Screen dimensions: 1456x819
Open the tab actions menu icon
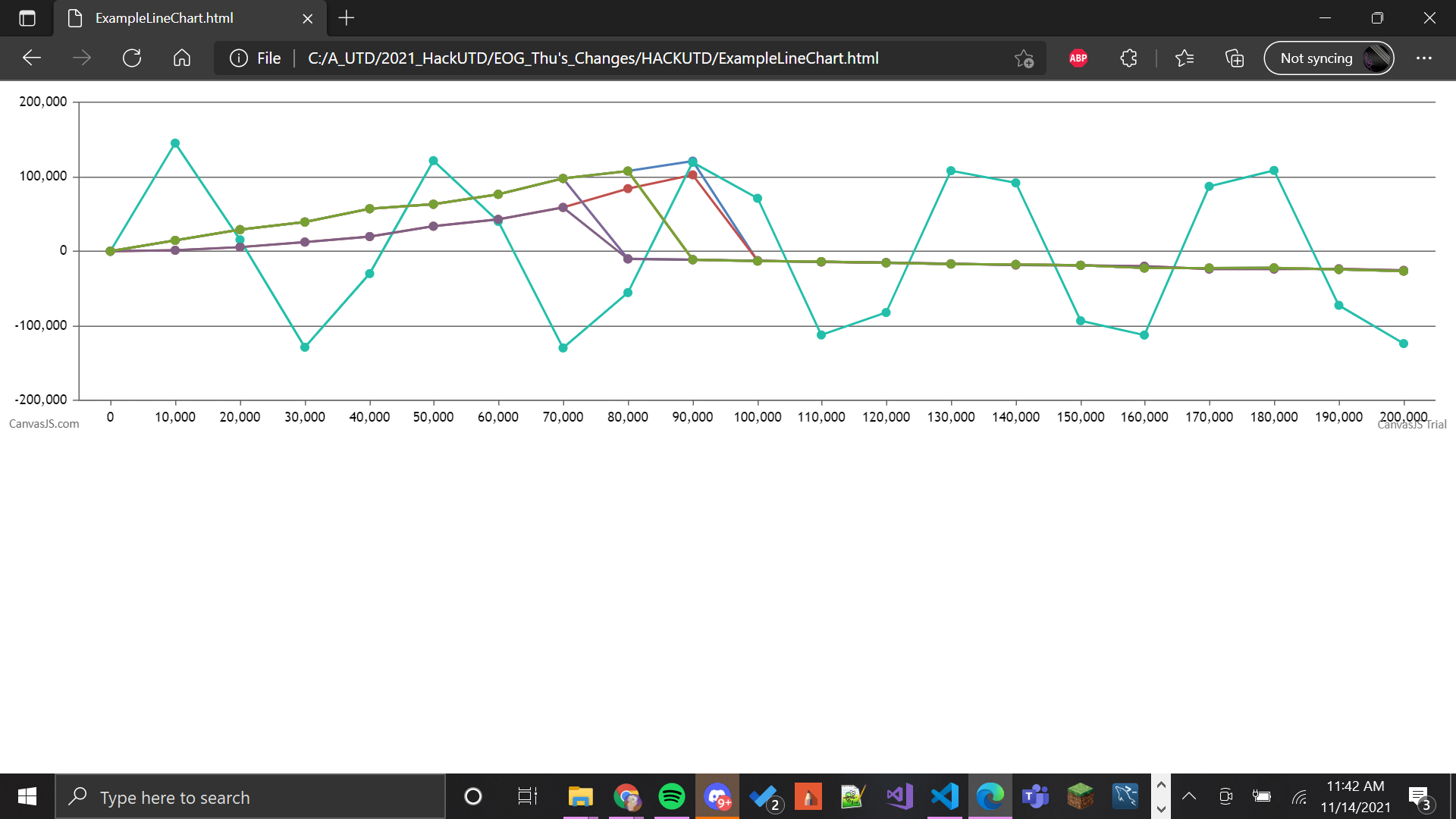pos(27,18)
